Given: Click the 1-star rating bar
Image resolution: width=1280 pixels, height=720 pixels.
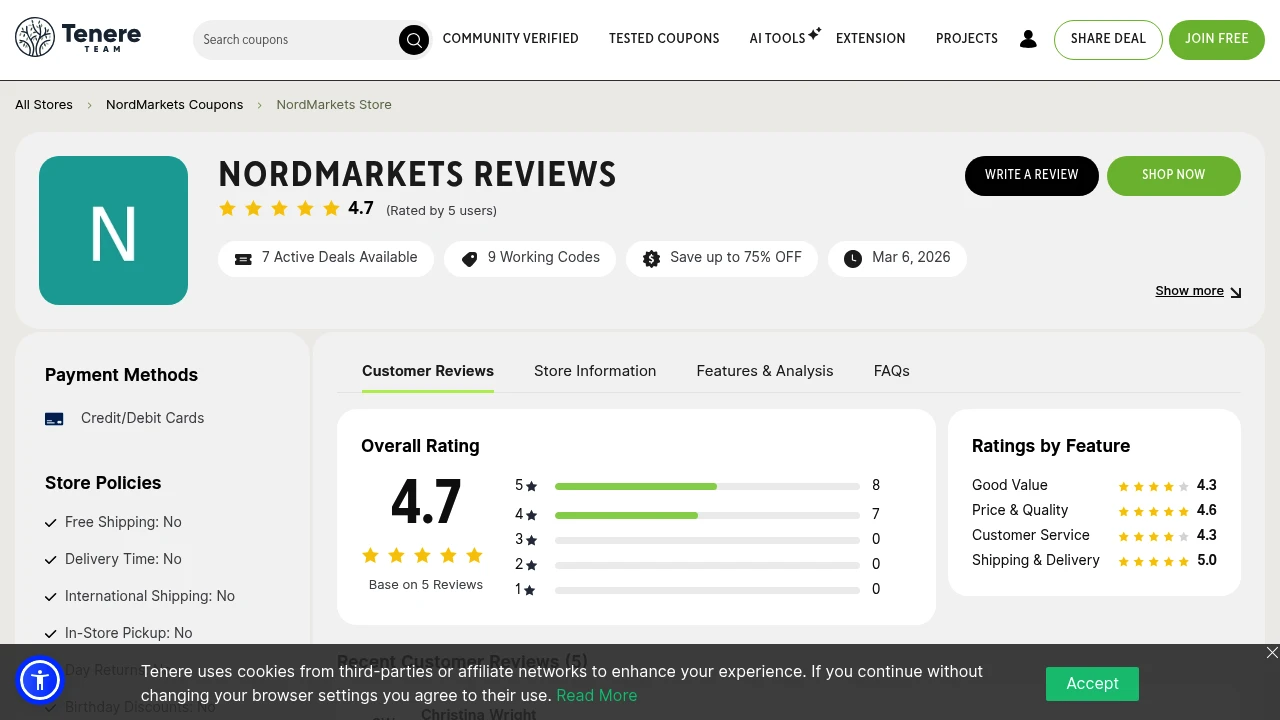Looking at the screenshot, I should [707, 591].
